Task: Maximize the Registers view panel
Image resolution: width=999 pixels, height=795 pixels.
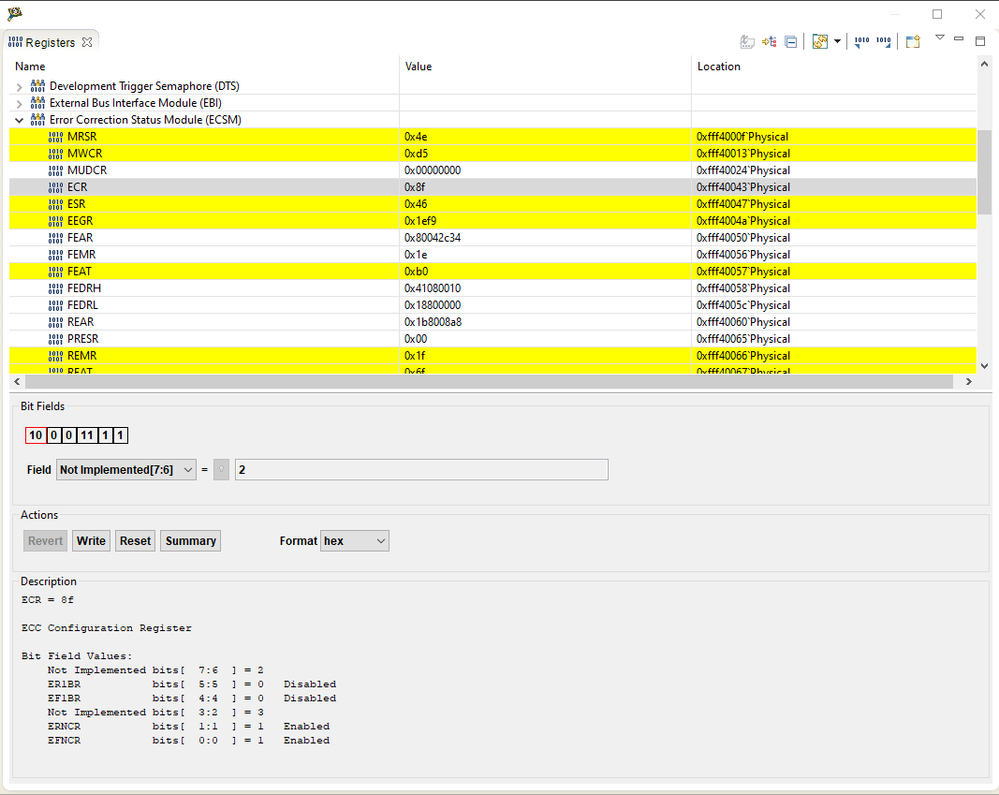Action: (980, 41)
